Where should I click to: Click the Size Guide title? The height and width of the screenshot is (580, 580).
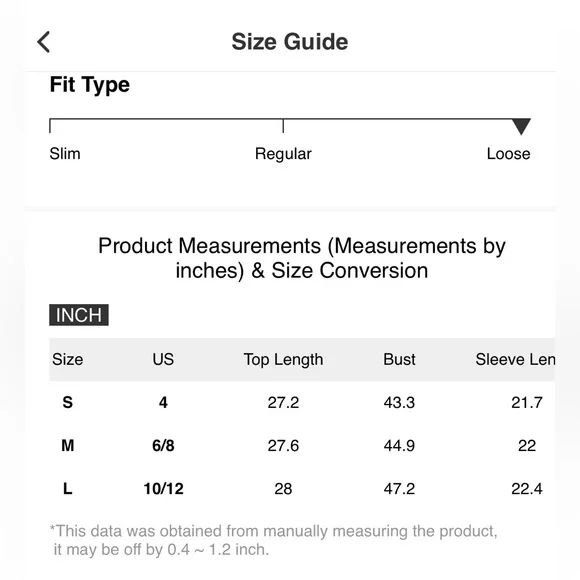tap(290, 41)
